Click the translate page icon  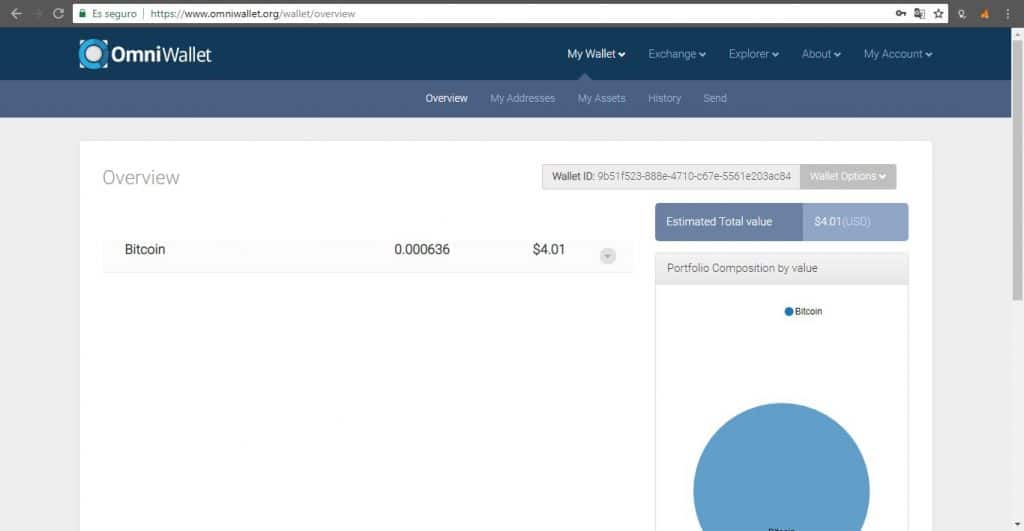pos(920,13)
